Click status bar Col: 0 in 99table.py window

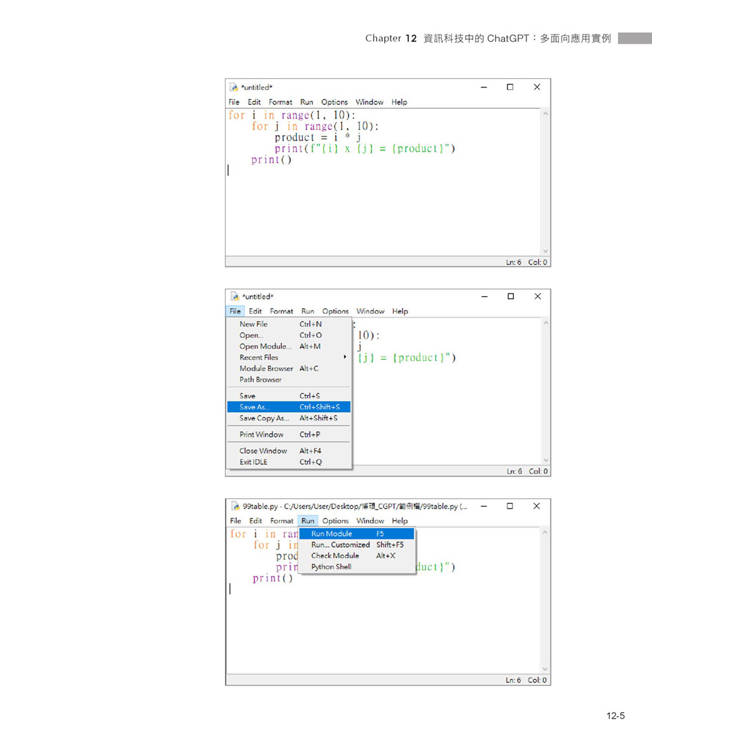click(537, 680)
